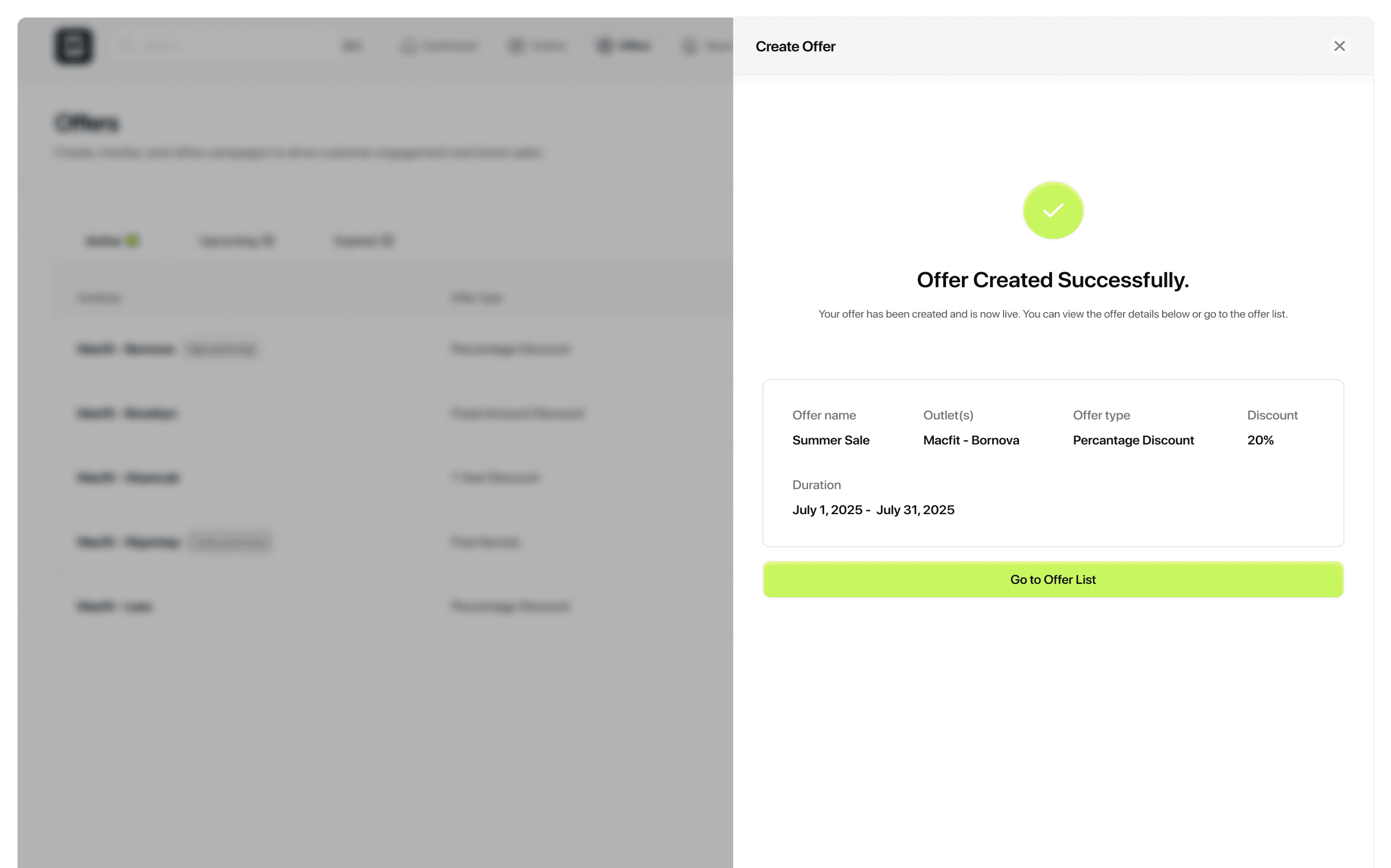Click the Offers nav item icon

(604, 46)
